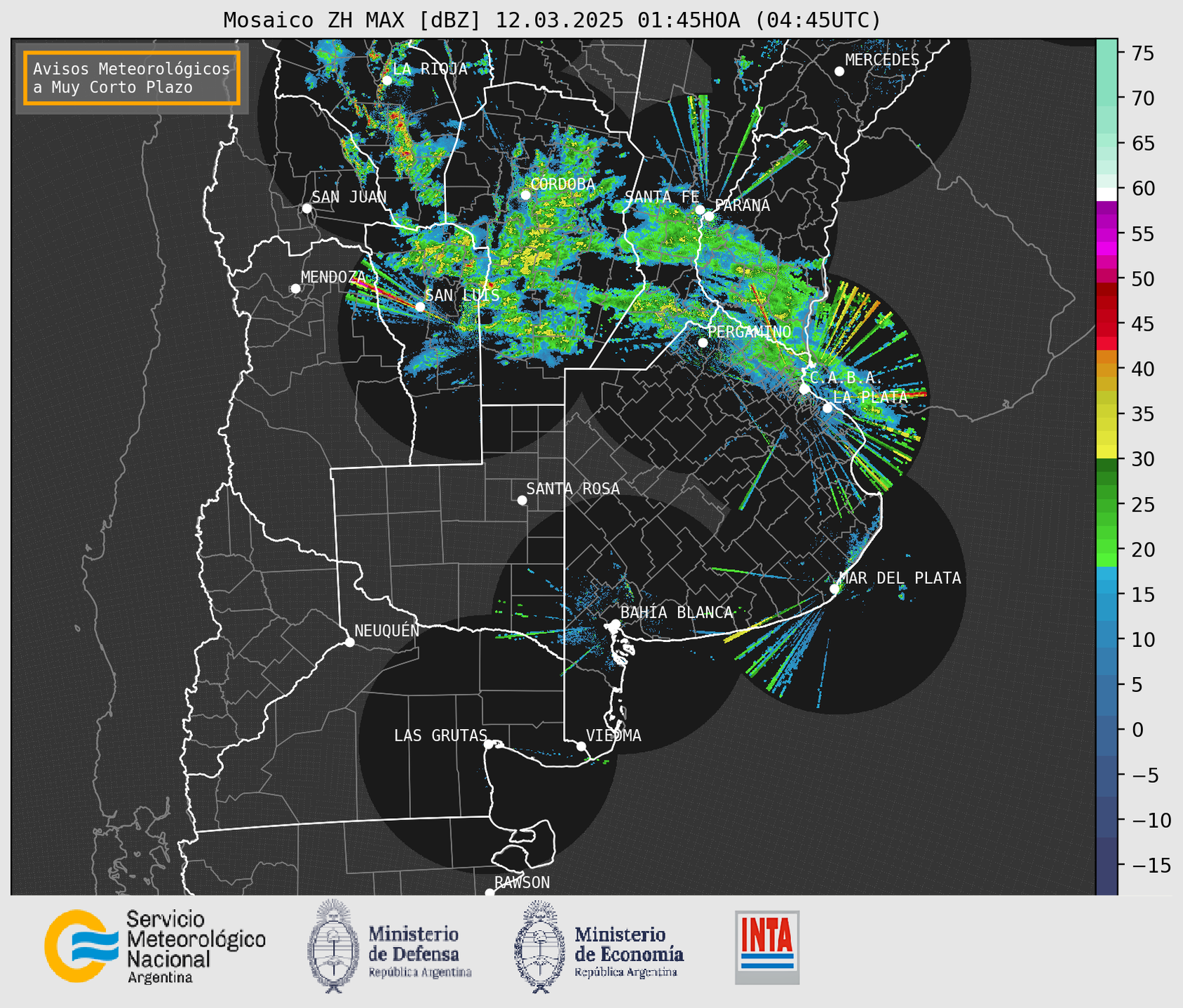Click the LAS GRUTAS city marker dot
Viewport: 1183px width, 1008px height.
coord(489,744)
